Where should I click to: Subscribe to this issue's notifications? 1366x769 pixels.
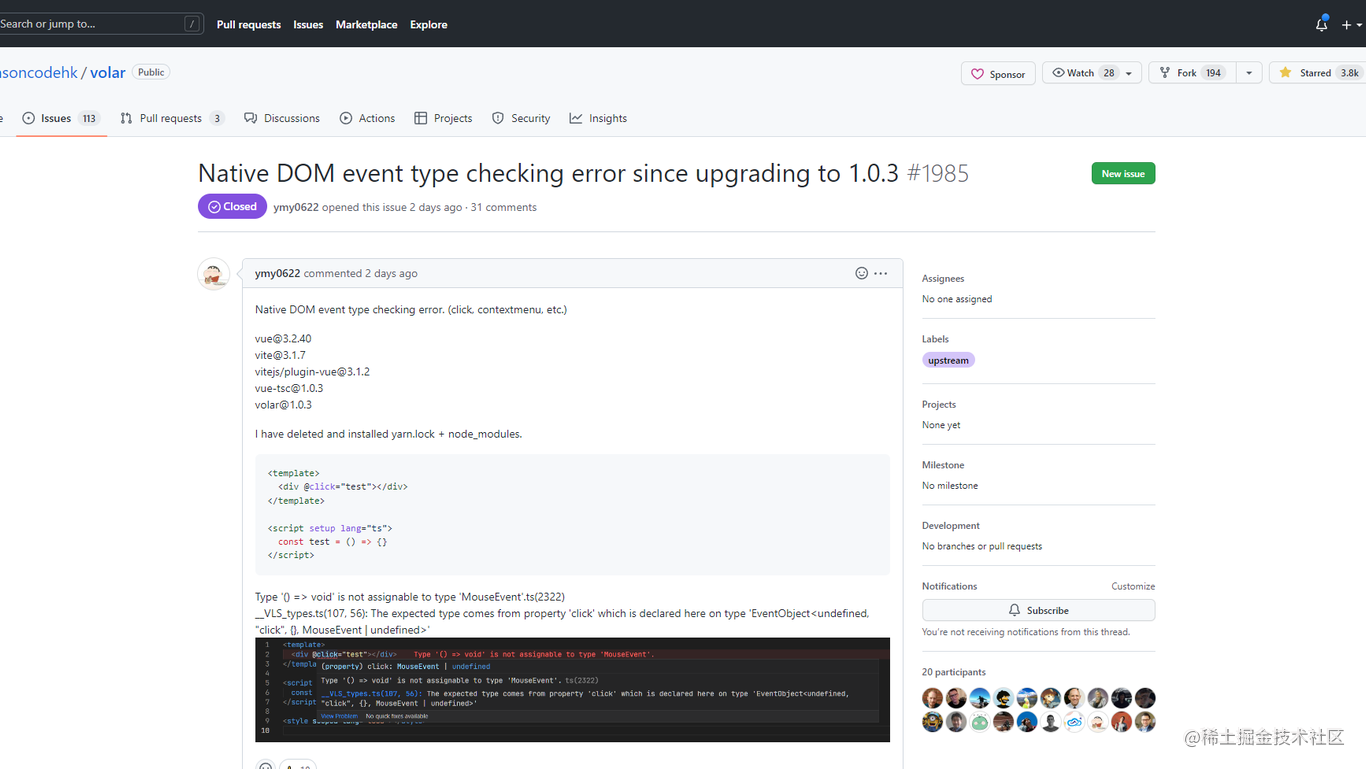point(1038,610)
